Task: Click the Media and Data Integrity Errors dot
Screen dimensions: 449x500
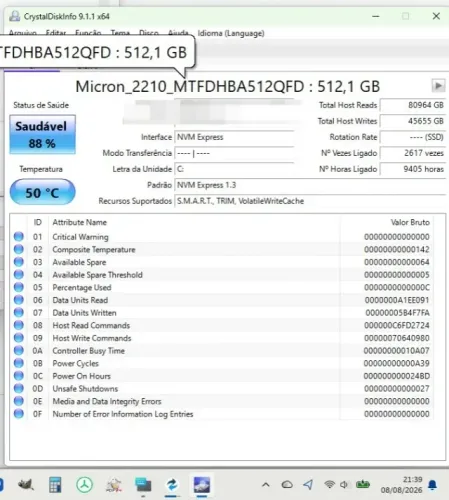Action: tap(19, 401)
